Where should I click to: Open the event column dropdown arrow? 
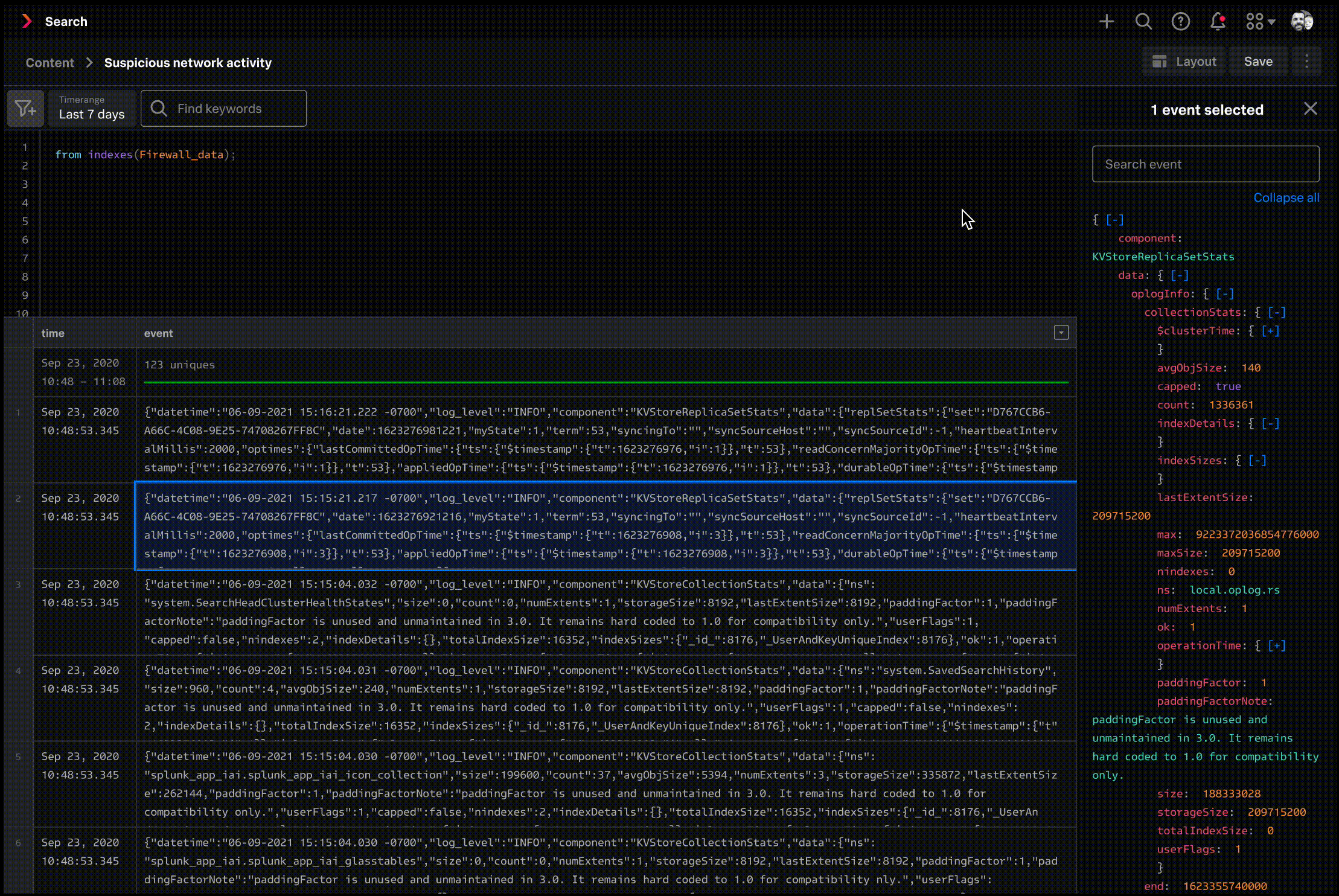coord(1061,333)
